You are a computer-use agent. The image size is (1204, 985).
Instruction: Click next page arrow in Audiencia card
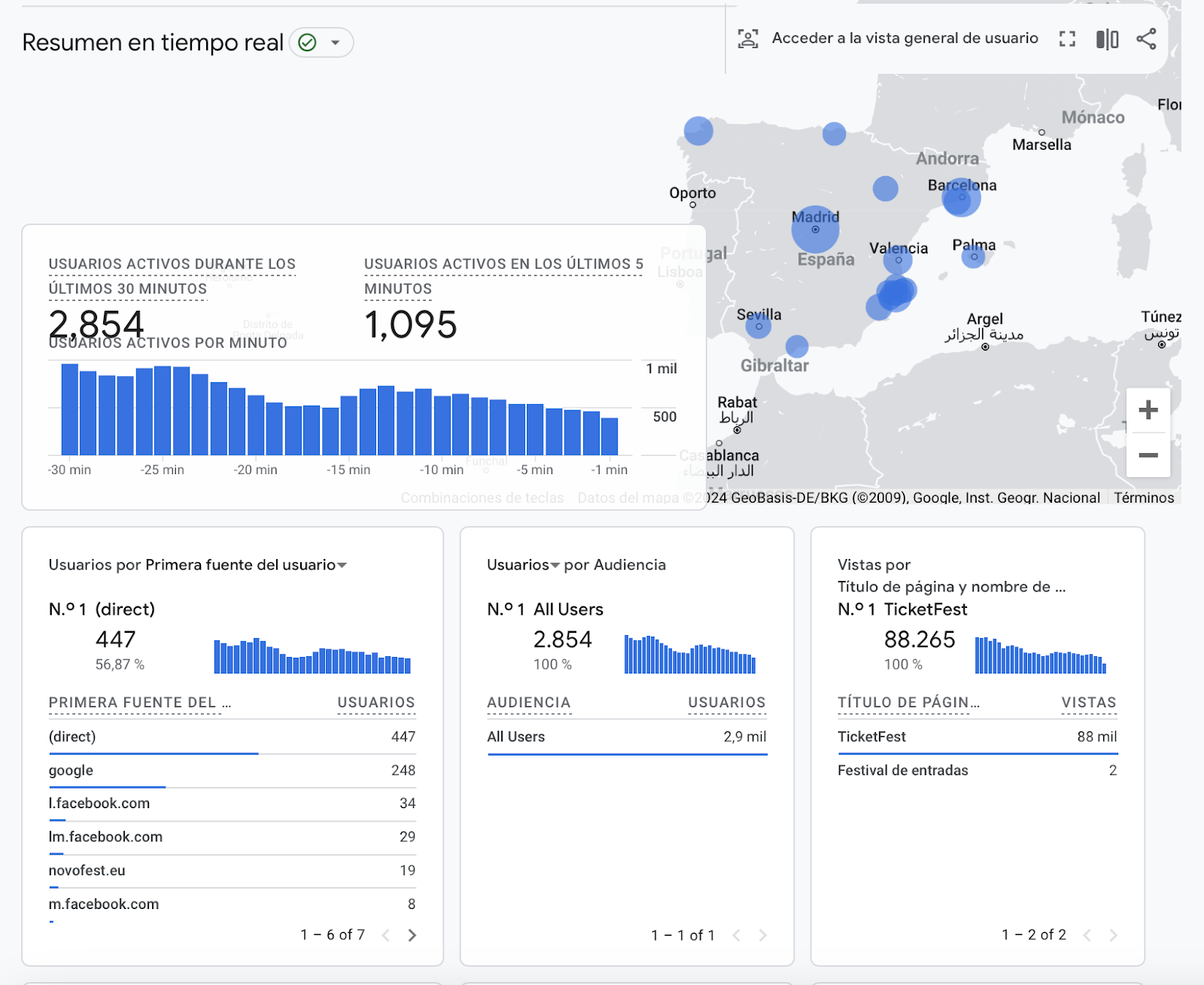click(762, 935)
